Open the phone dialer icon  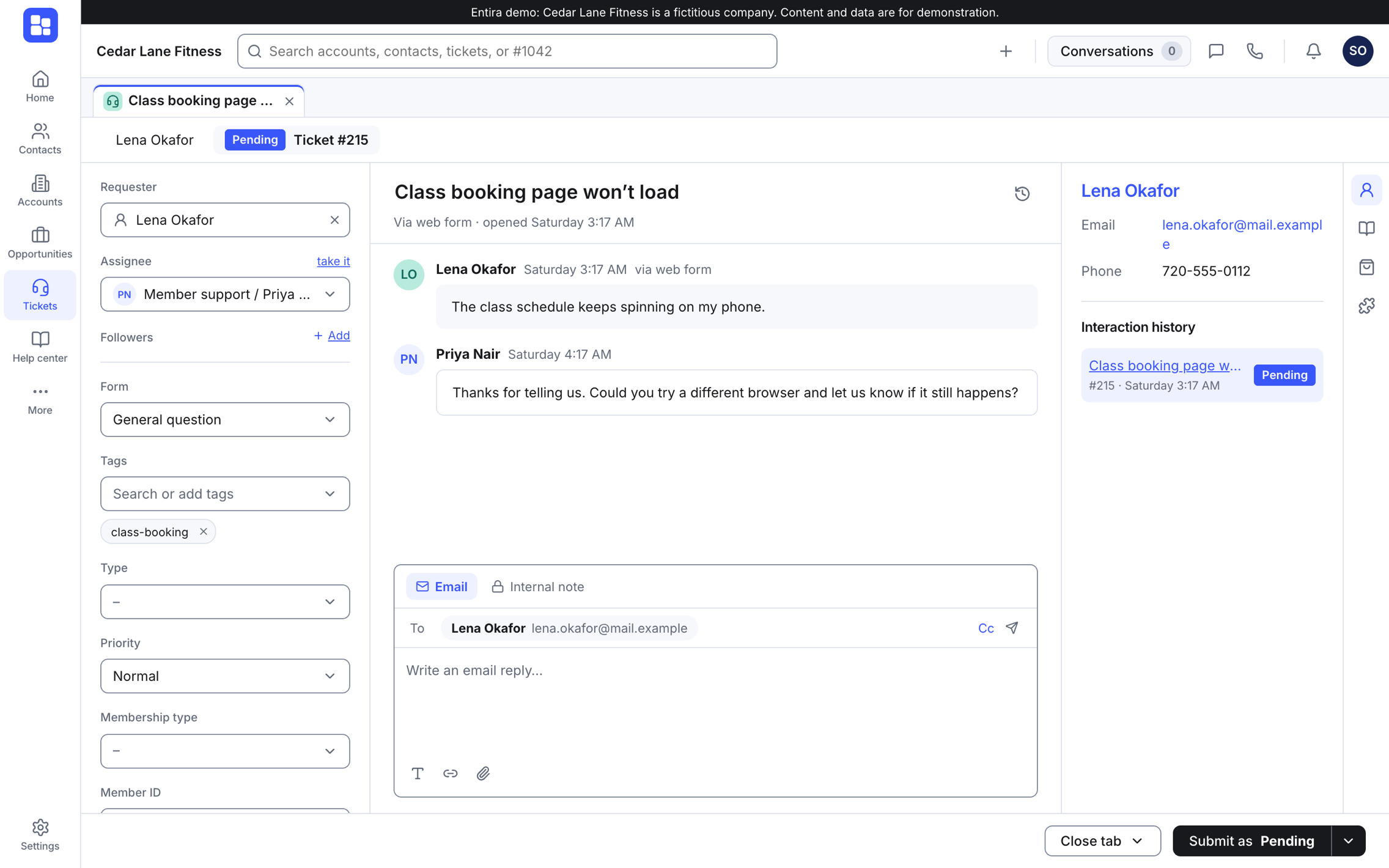pyautogui.click(x=1255, y=51)
